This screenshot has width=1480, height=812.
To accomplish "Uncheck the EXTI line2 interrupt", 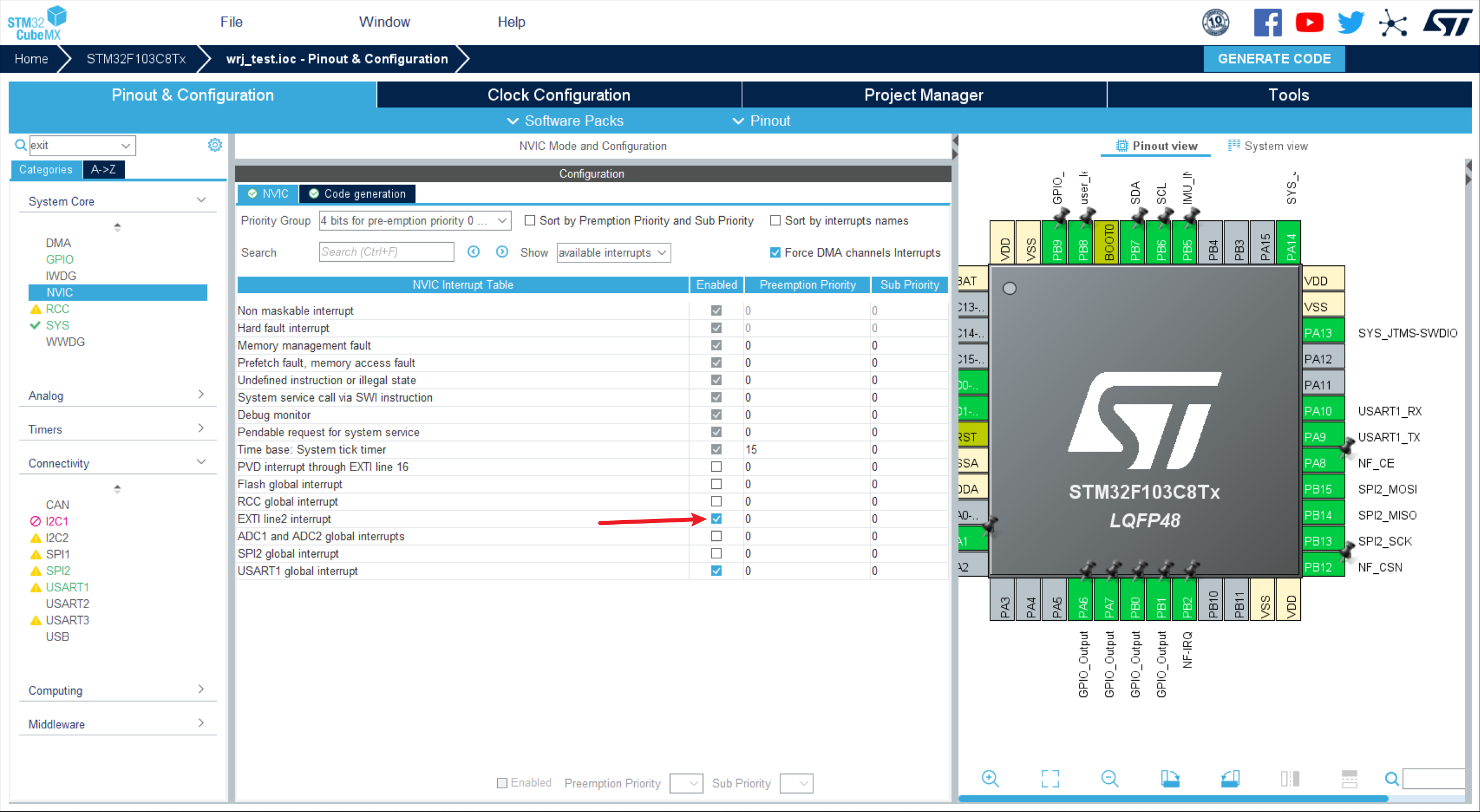I will (716, 518).
